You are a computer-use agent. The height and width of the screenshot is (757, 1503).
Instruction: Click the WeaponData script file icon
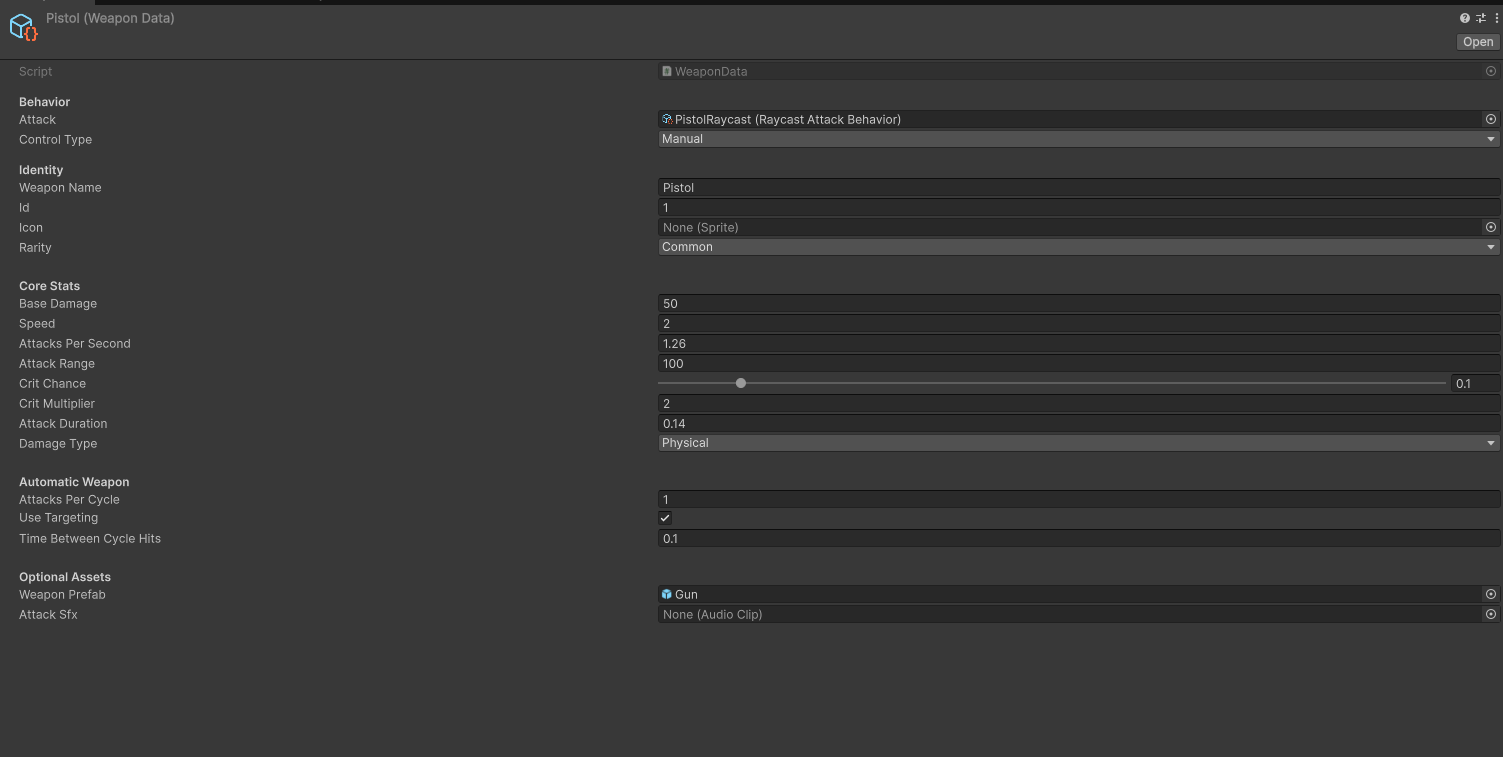(667, 71)
